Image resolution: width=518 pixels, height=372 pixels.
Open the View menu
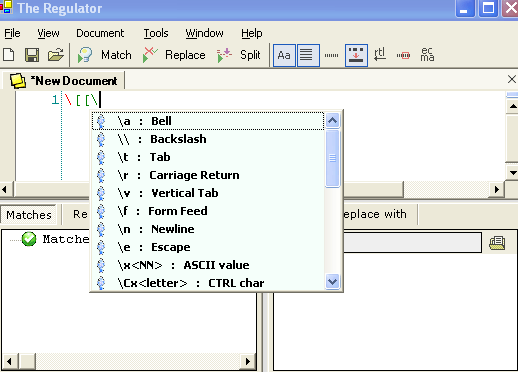click(48, 33)
